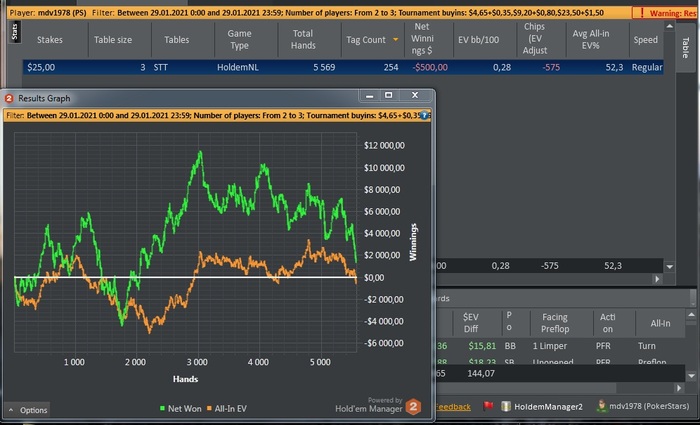700x425 pixels.
Task: Sort by Speed column header
Action: [646, 40]
